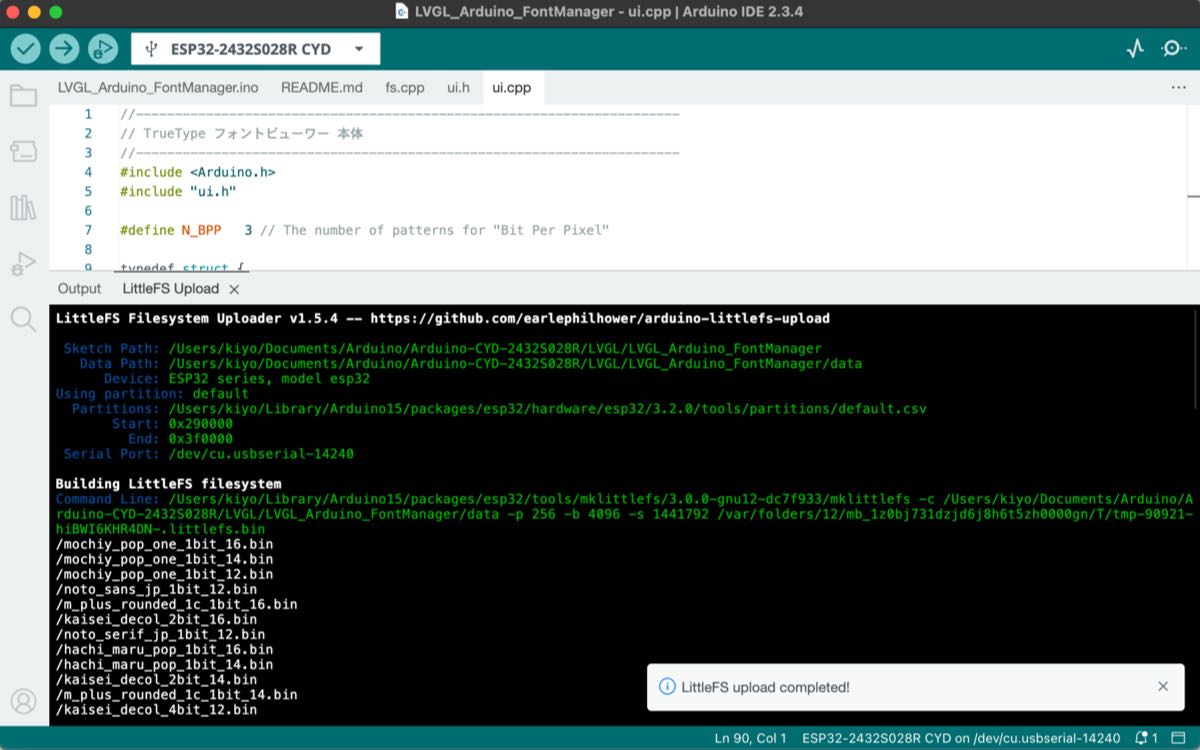Close the LittleFS Upload panel tab
The width and height of the screenshot is (1200, 750).
pos(234,289)
